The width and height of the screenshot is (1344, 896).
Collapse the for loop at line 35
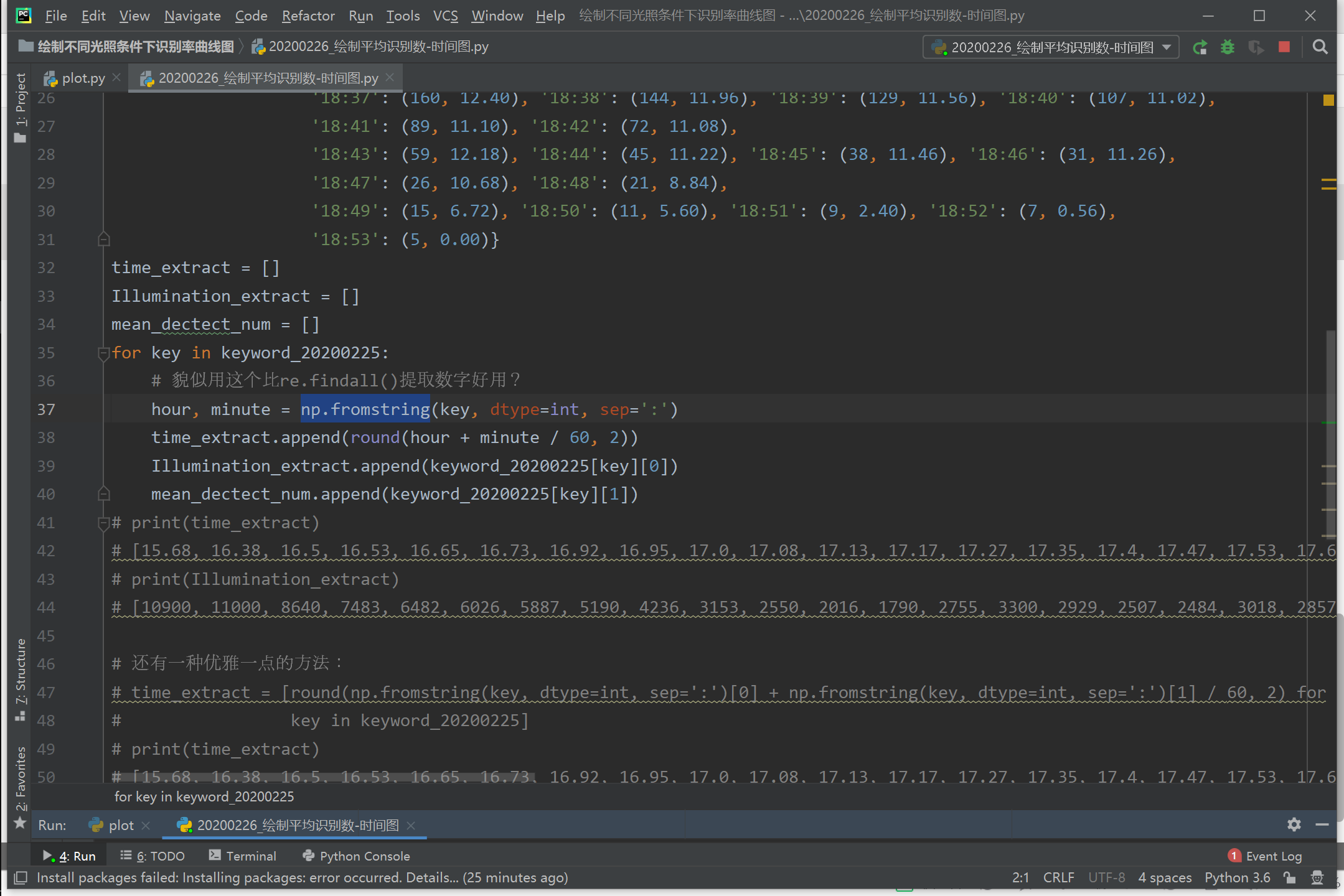[x=103, y=353]
